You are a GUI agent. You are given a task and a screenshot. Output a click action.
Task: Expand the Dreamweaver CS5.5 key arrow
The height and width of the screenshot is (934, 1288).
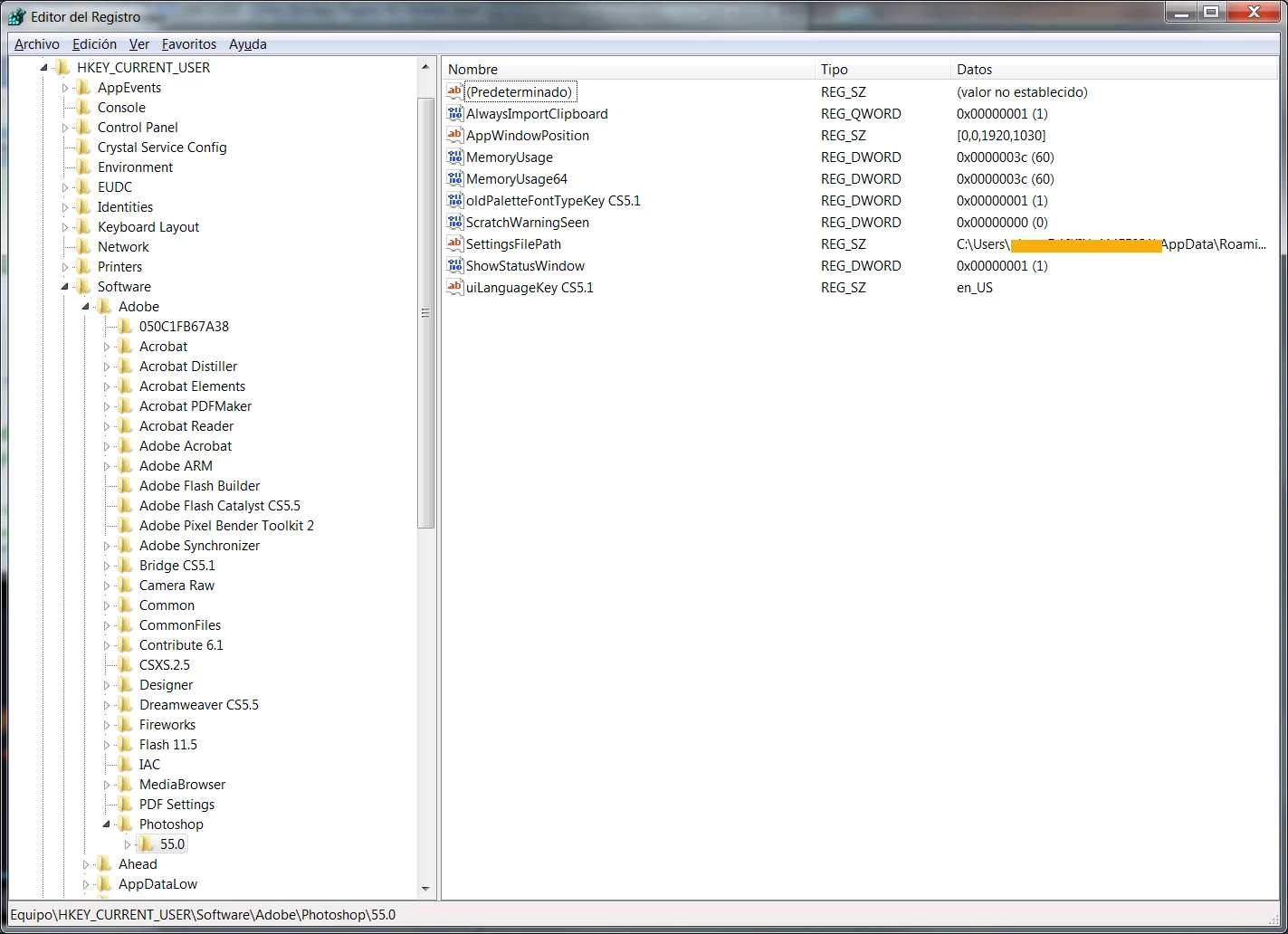[x=107, y=705]
